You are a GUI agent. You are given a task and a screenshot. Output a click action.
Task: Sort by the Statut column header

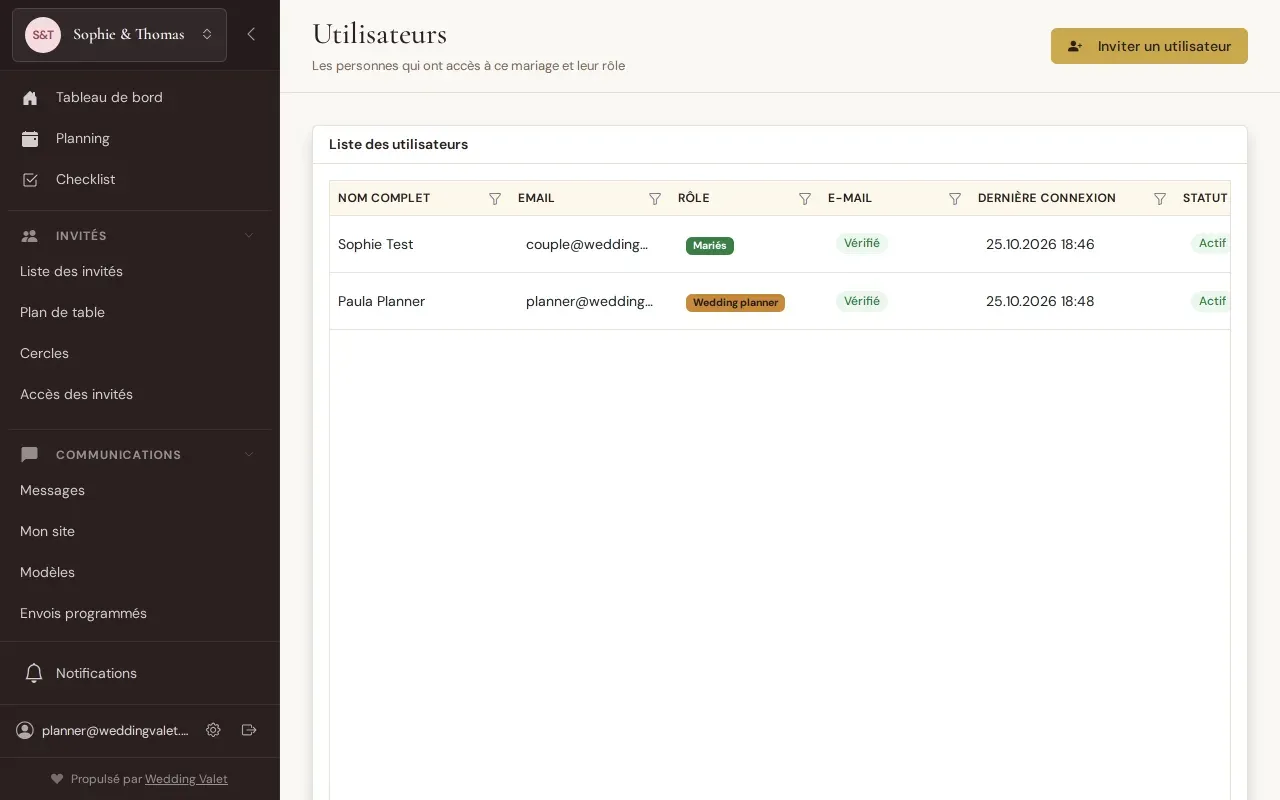tap(1205, 198)
